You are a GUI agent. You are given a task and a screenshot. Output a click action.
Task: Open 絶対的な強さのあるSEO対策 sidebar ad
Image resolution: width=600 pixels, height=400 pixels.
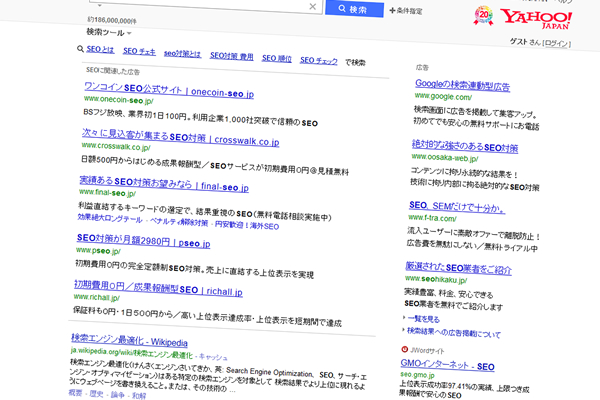pyautogui.click(x=465, y=145)
